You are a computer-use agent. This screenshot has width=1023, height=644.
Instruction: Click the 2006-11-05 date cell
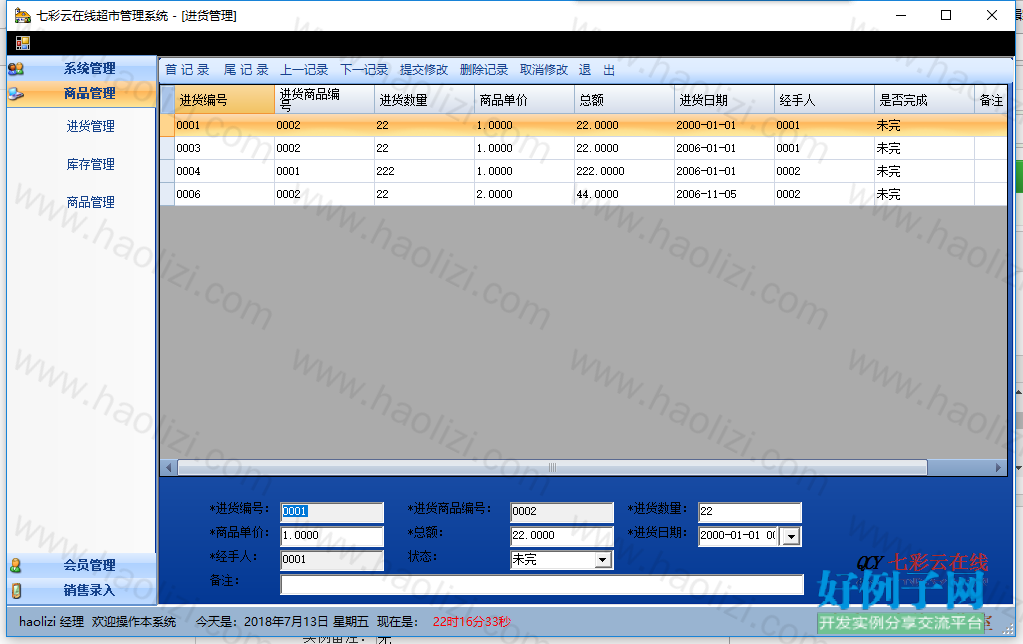coord(724,194)
